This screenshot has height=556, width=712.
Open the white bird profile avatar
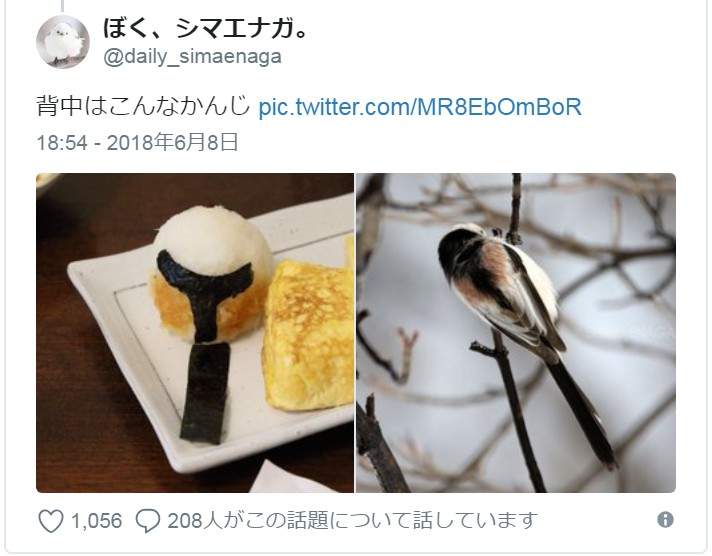tap(63, 41)
